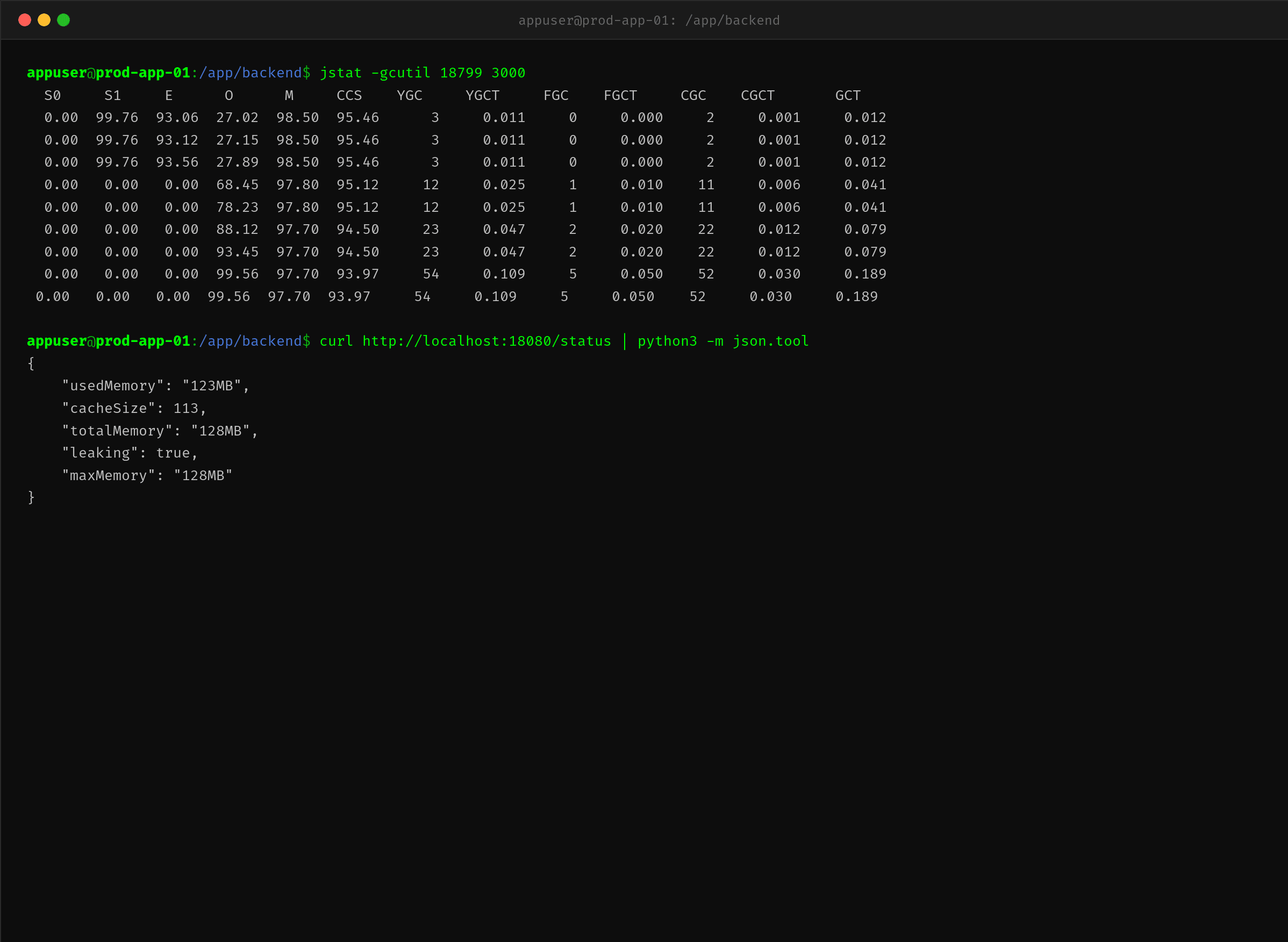Click the red close window button
Image resolution: width=1288 pixels, height=942 pixels.
(x=25, y=20)
